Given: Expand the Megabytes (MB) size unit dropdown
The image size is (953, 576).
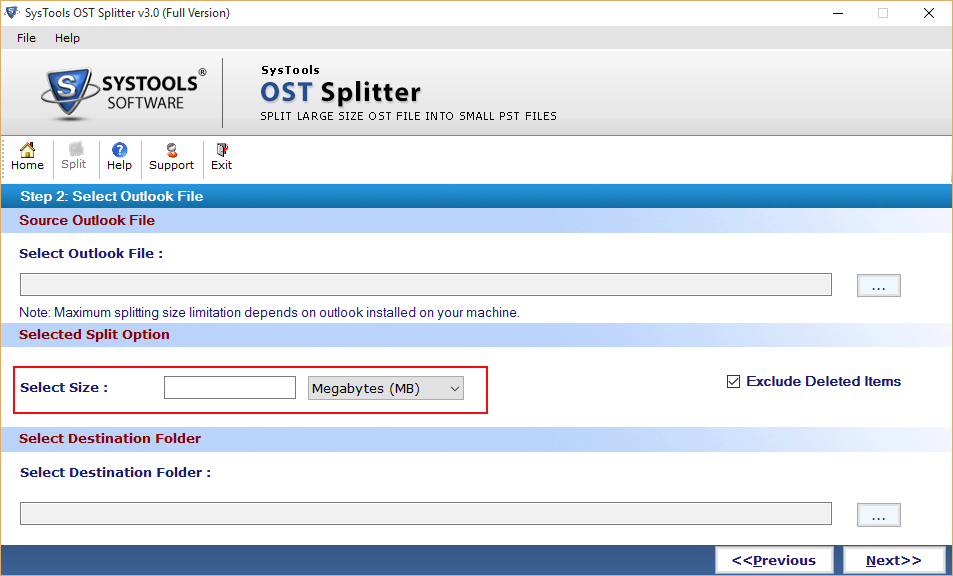Looking at the screenshot, I should coord(386,388).
